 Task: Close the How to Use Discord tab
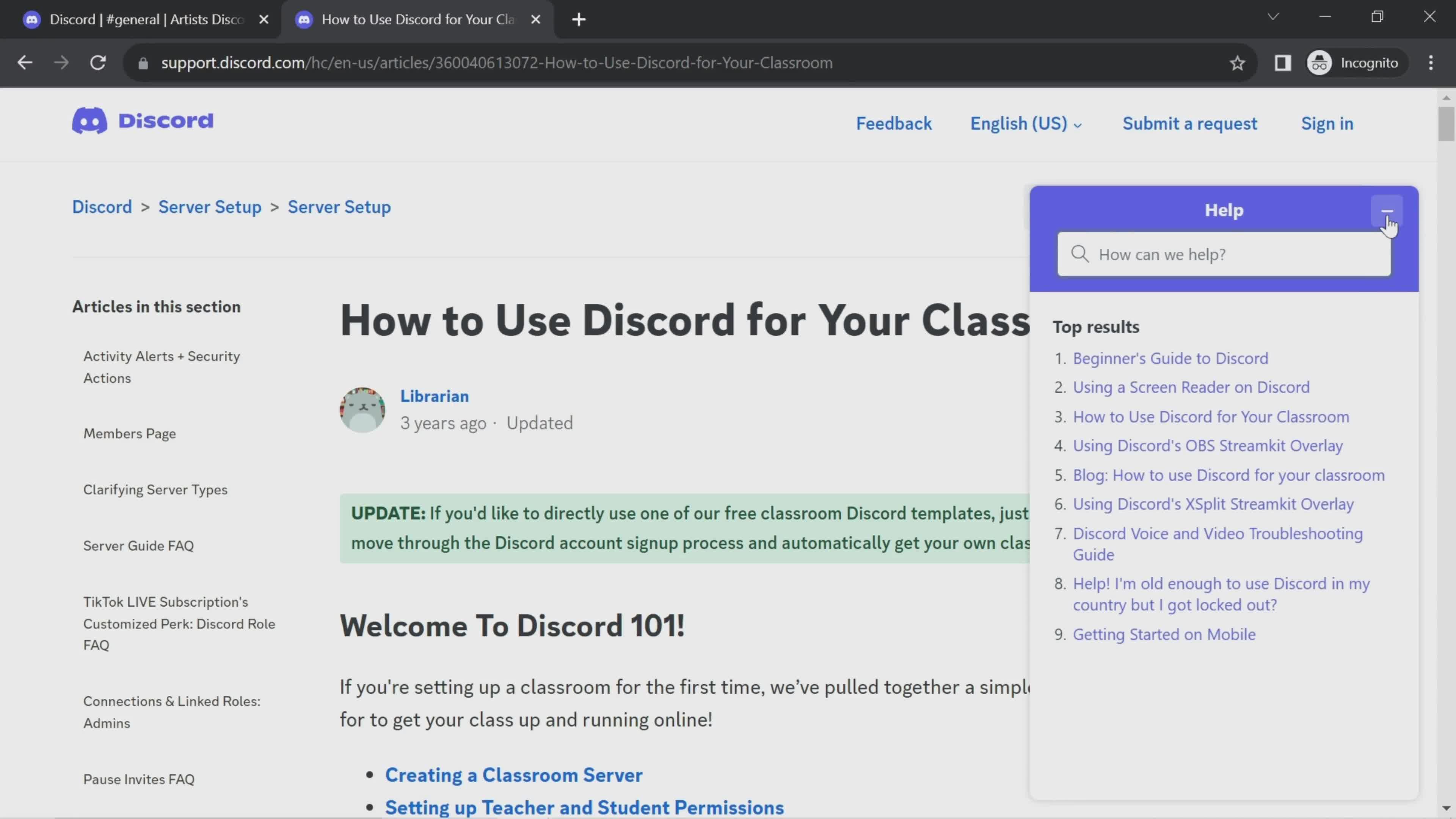536,20
